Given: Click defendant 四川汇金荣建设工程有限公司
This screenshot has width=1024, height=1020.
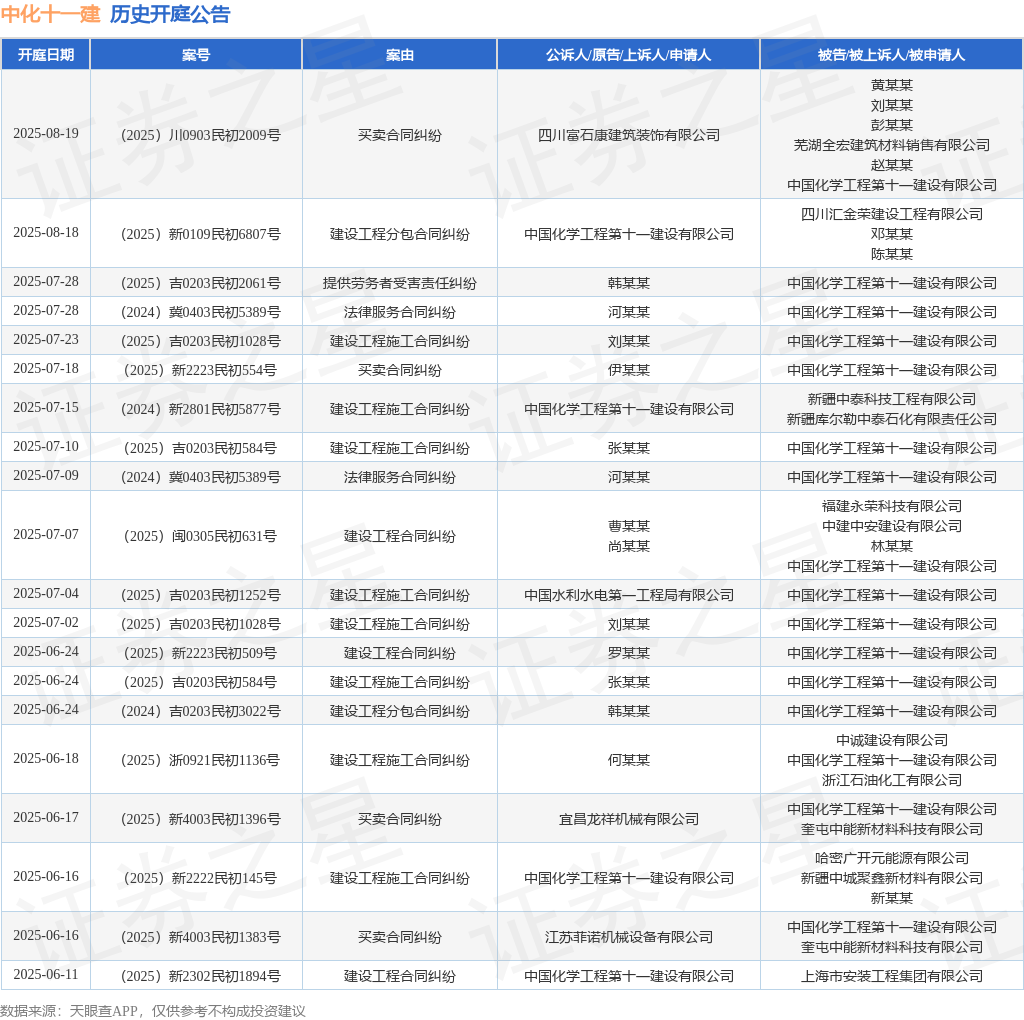Looking at the screenshot, I should tap(891, 214).
